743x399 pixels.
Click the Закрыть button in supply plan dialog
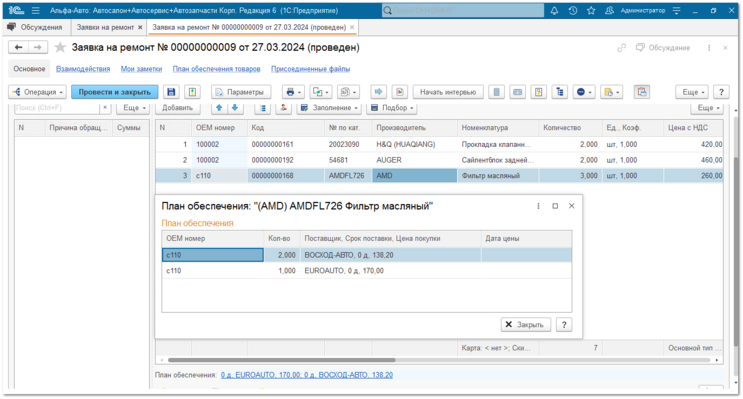(x=526, y=325)
